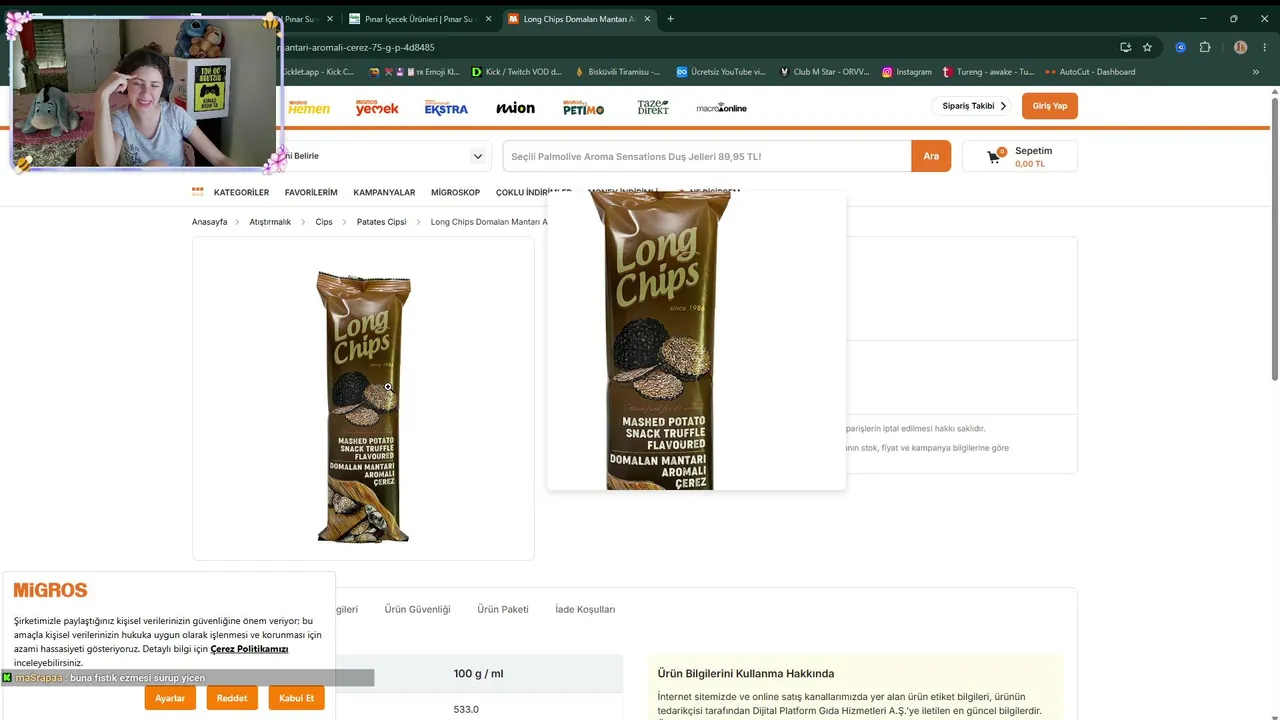Open the Petimo logo link

pyautogui.click(x=583, y=107)
